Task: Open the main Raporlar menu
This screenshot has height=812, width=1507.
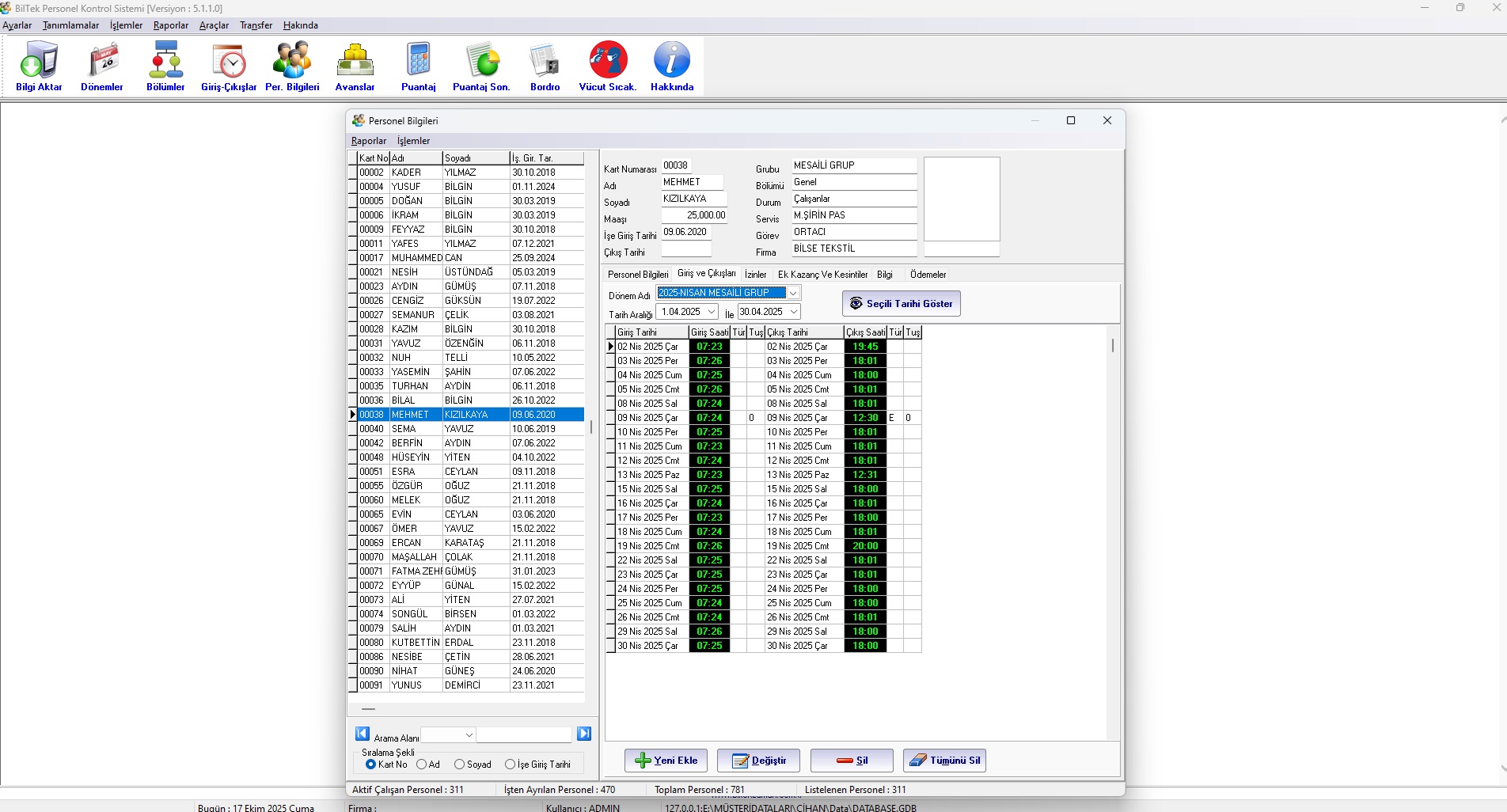Action: click(x=171, y=25)
